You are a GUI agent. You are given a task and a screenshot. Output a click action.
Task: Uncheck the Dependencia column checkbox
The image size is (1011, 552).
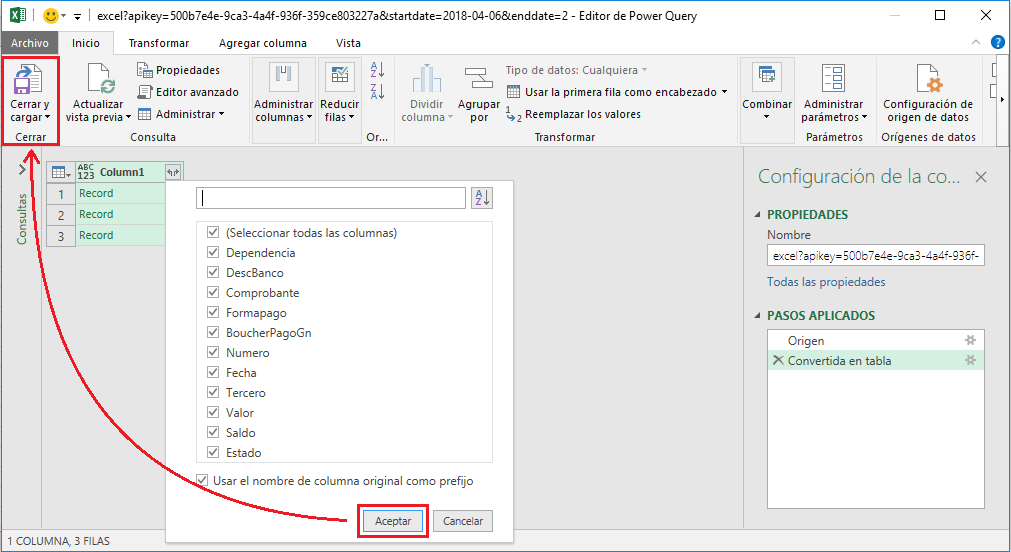(212, 253)
